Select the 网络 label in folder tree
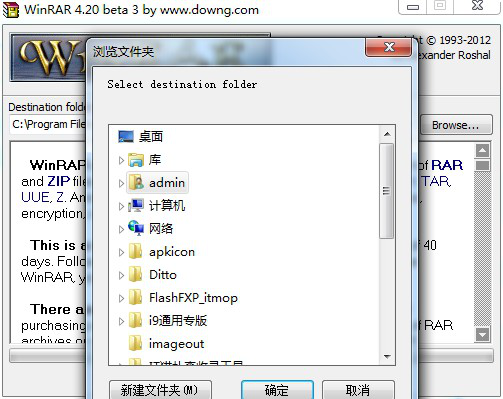The height and width of the screenshot is (399, 503). (161, 229)
